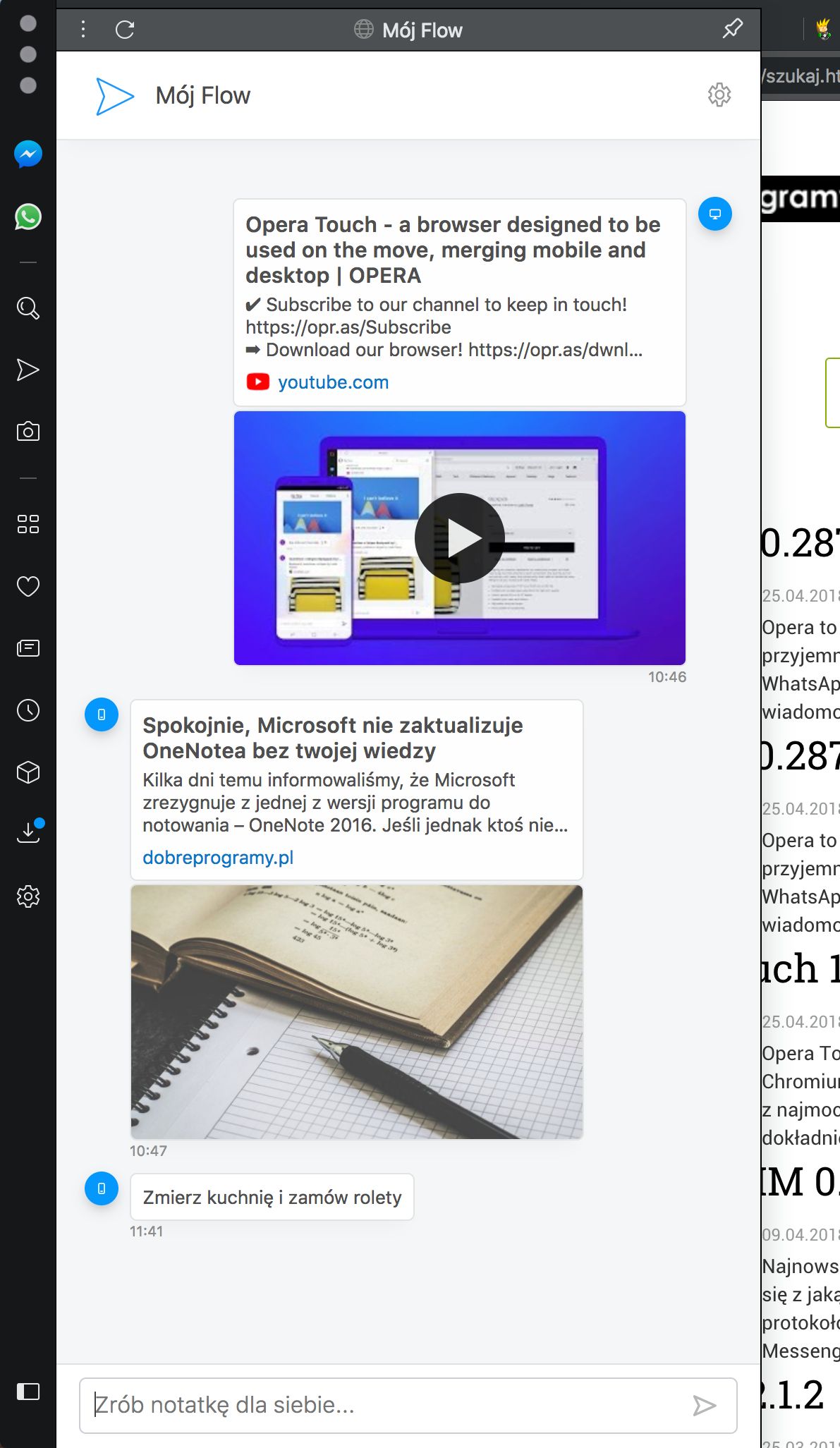The image size is (840, 1448).
Task: Click the computer device icon beside Opera Touch message
Action: click(x=715, y=214)
